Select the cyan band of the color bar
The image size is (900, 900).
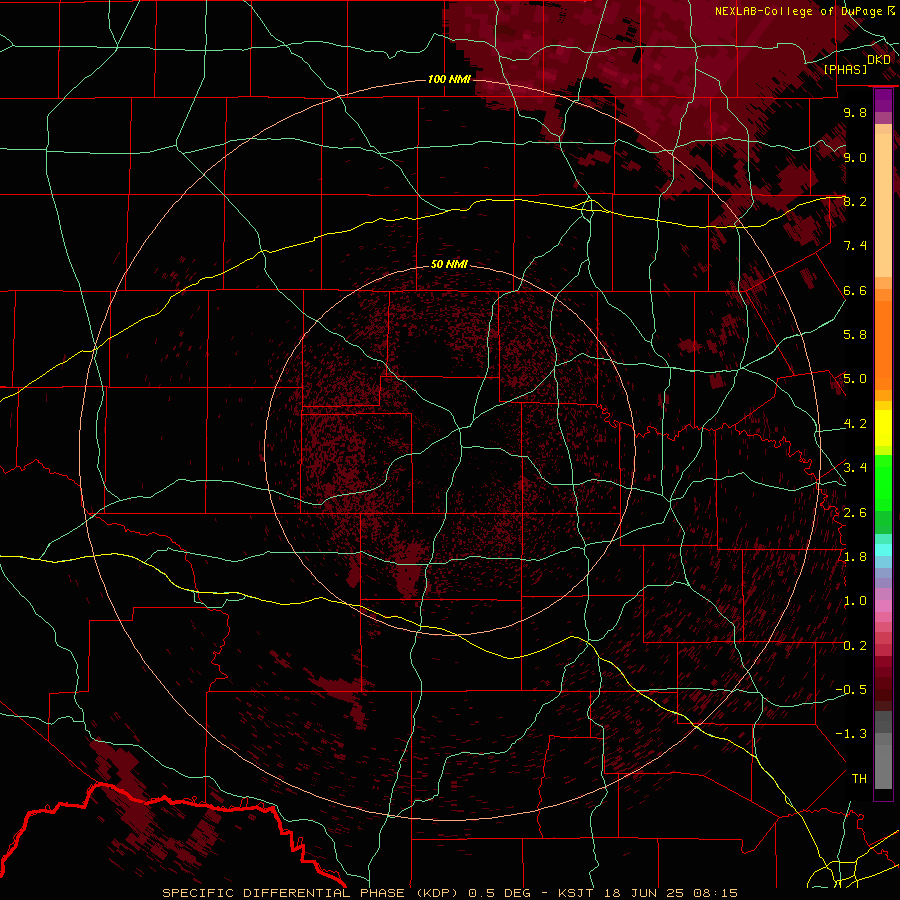coord(883,550)
